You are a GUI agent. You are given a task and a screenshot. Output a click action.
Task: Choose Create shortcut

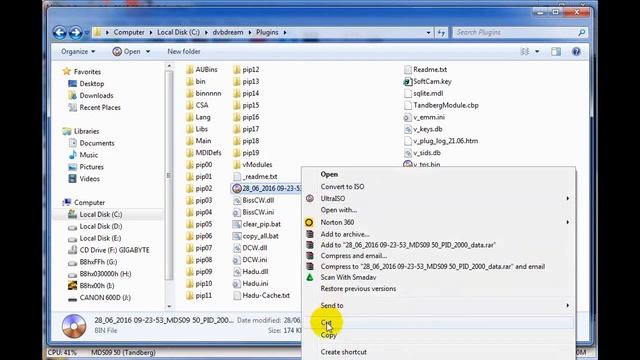[x=344, y=352]
